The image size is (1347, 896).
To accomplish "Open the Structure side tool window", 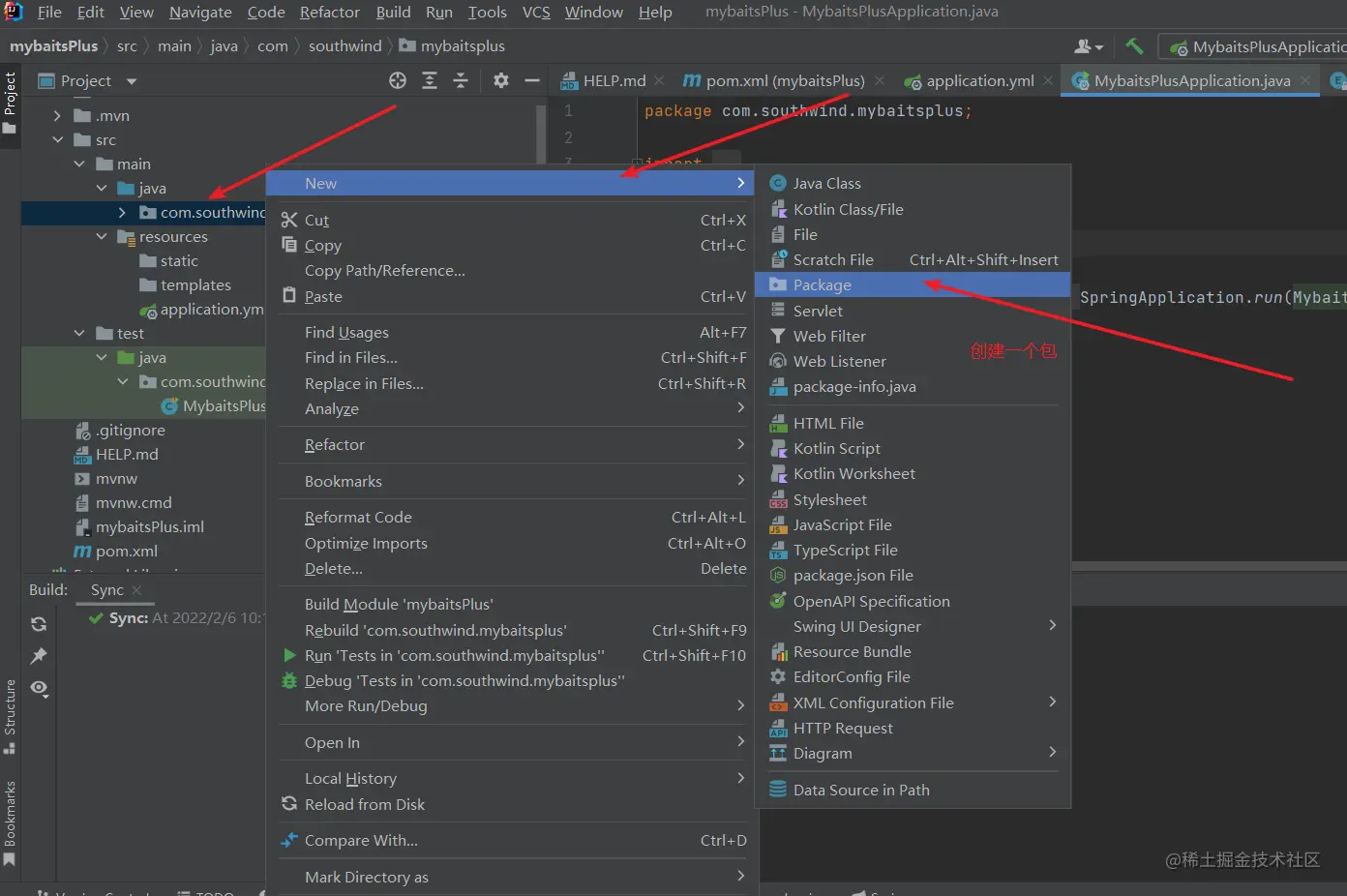I will (10, 716).
